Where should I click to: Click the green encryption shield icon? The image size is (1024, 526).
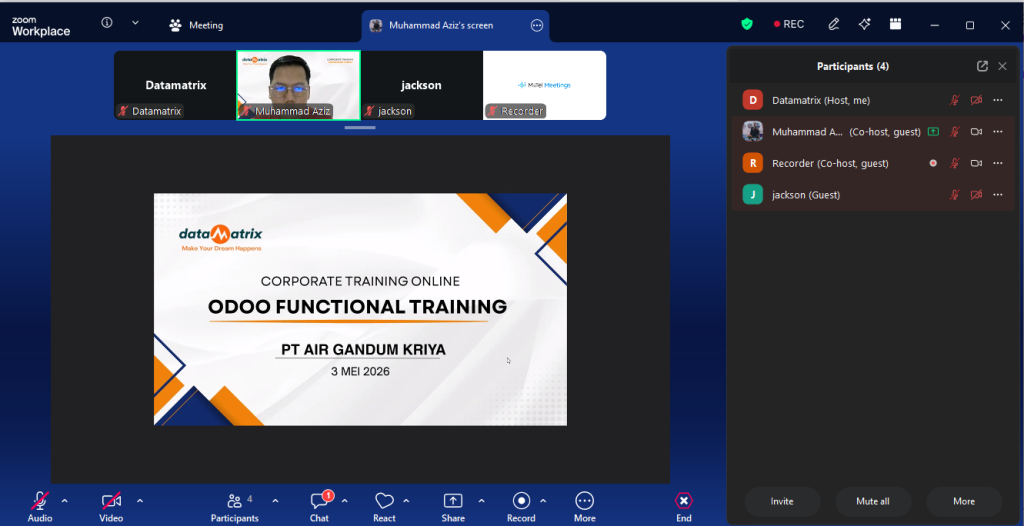[x=747, y=24]
